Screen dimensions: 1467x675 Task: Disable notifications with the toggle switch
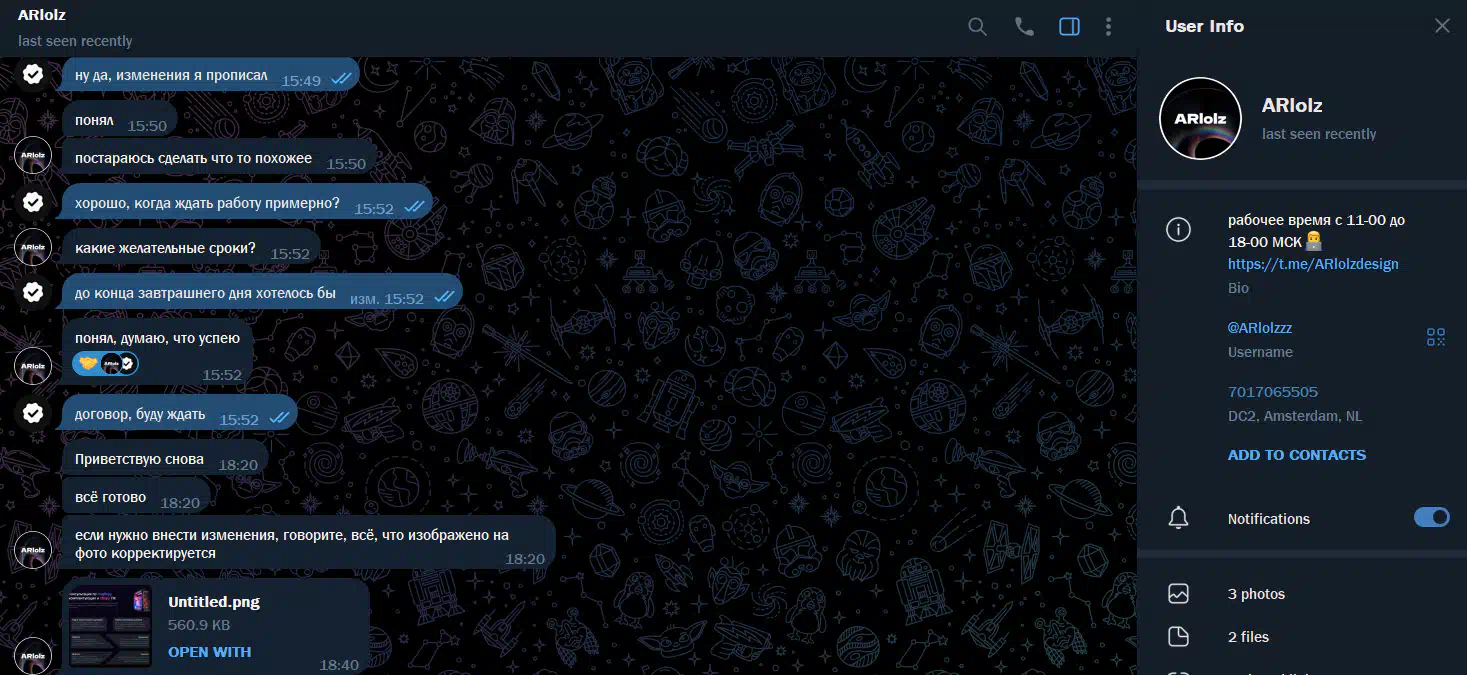[x=1431, y=517]
